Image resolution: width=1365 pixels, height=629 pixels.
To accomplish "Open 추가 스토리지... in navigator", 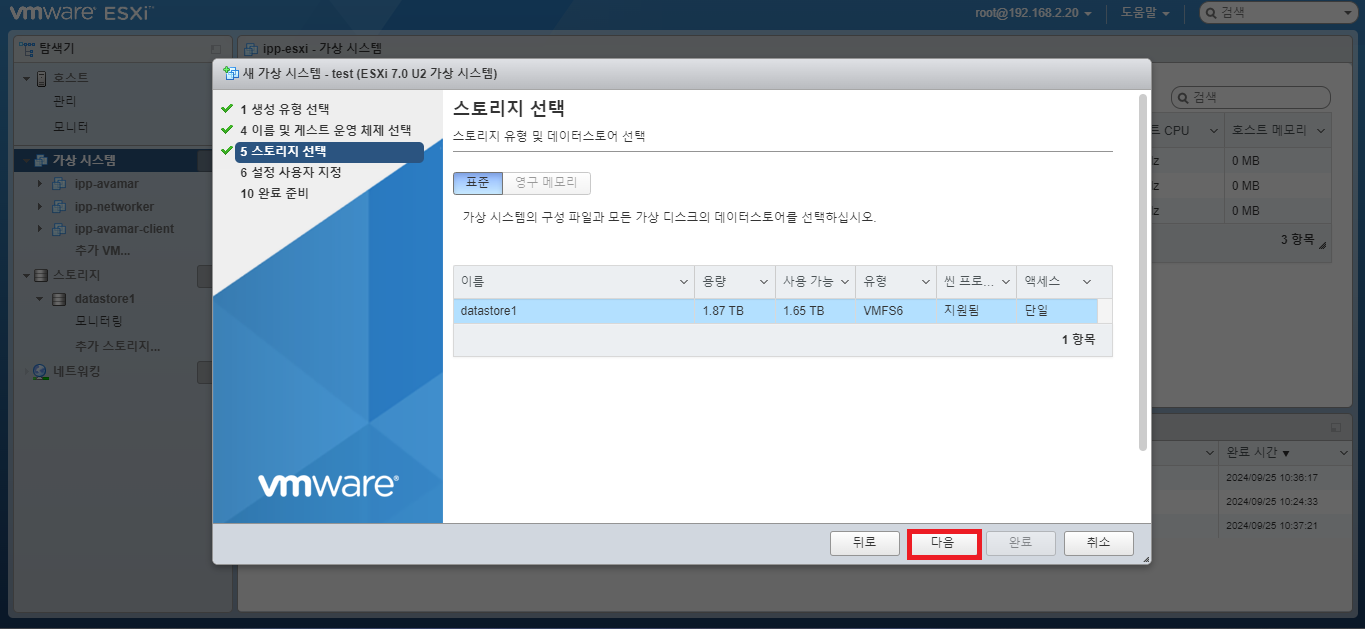I will tap(118, 347).
